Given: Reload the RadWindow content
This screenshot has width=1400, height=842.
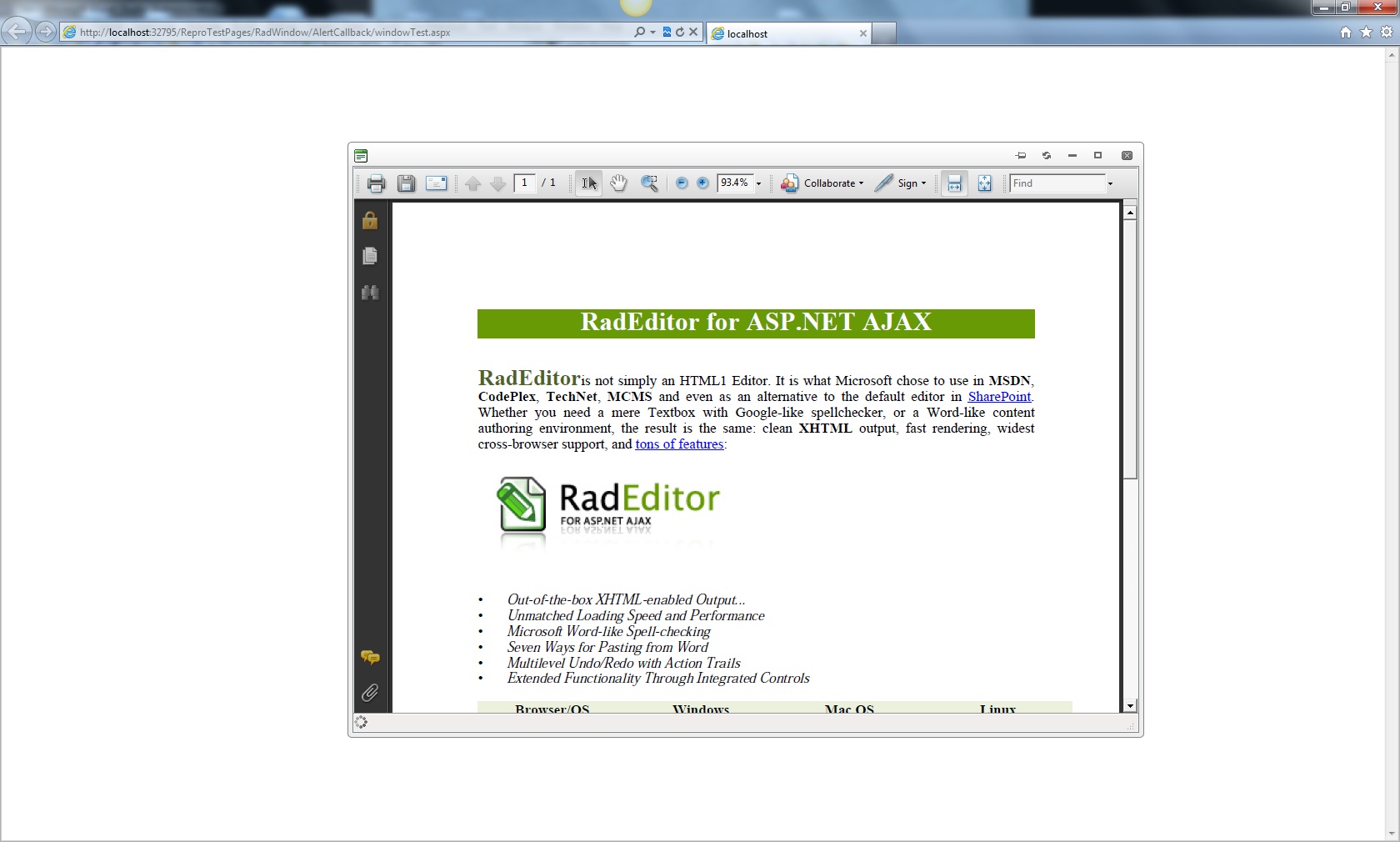Looking at the screenshot, I should [1047, 156].
